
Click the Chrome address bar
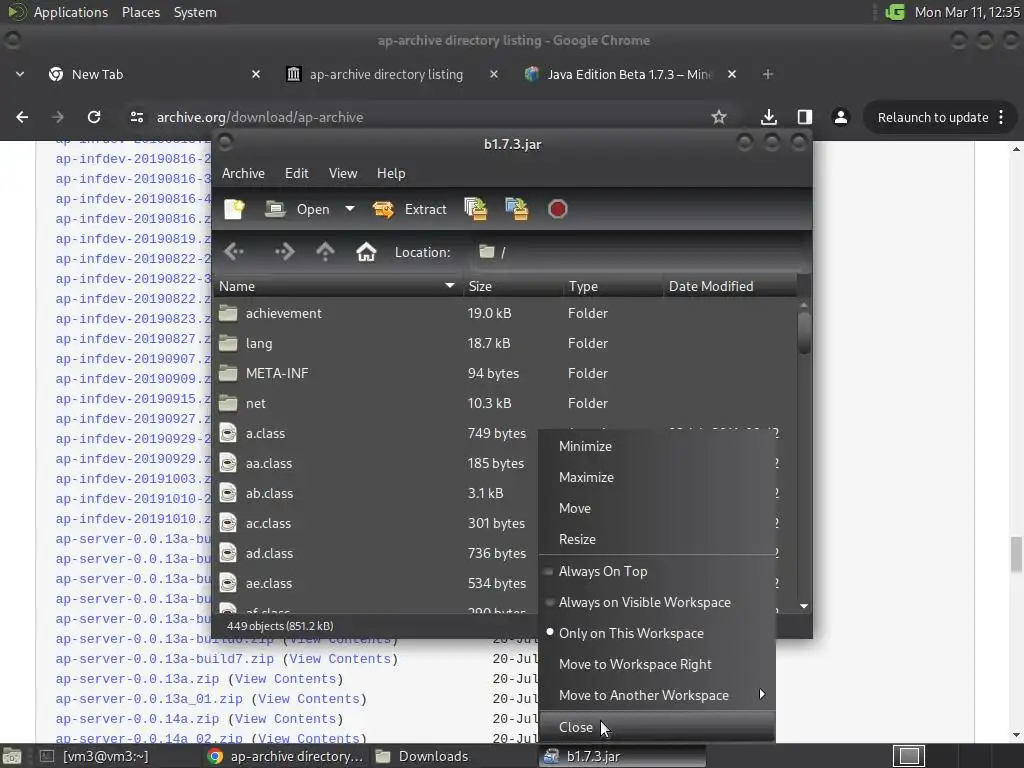(x=428, y=117)
